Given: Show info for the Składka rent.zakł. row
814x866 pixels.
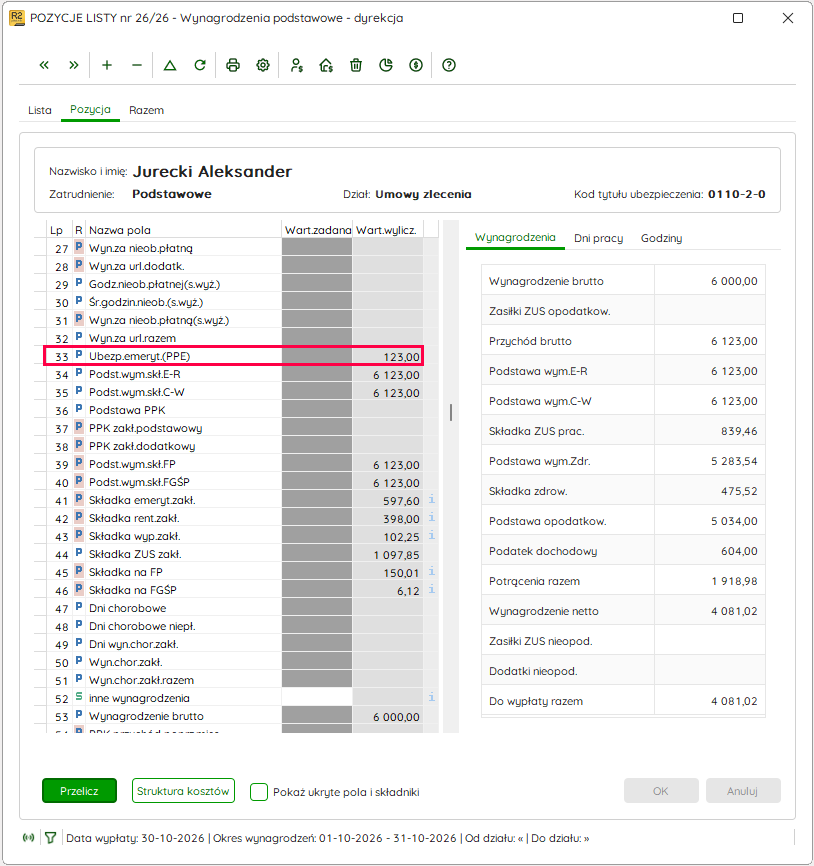Looking at the screenshot, I should [x=432, y=518].
